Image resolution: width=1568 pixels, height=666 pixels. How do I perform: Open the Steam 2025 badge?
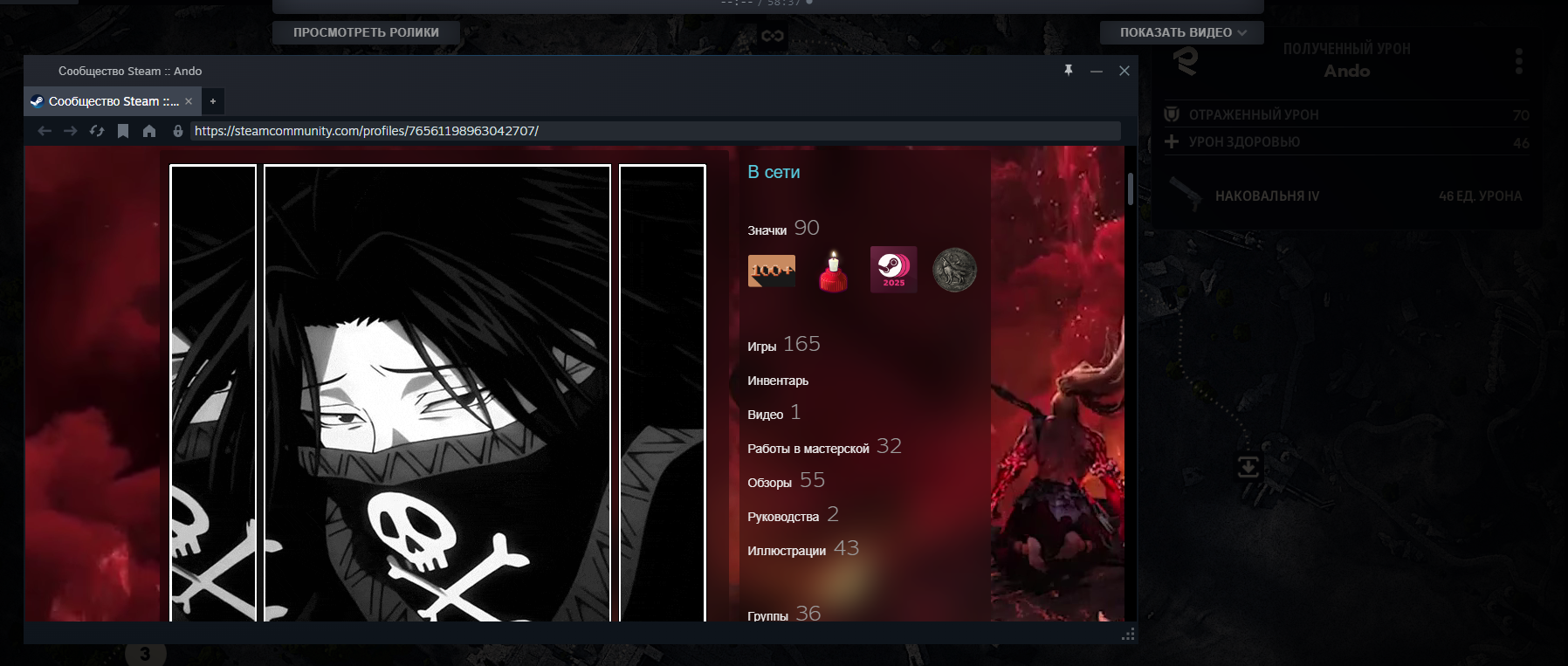pyautogui.click(x=894, y=270)
